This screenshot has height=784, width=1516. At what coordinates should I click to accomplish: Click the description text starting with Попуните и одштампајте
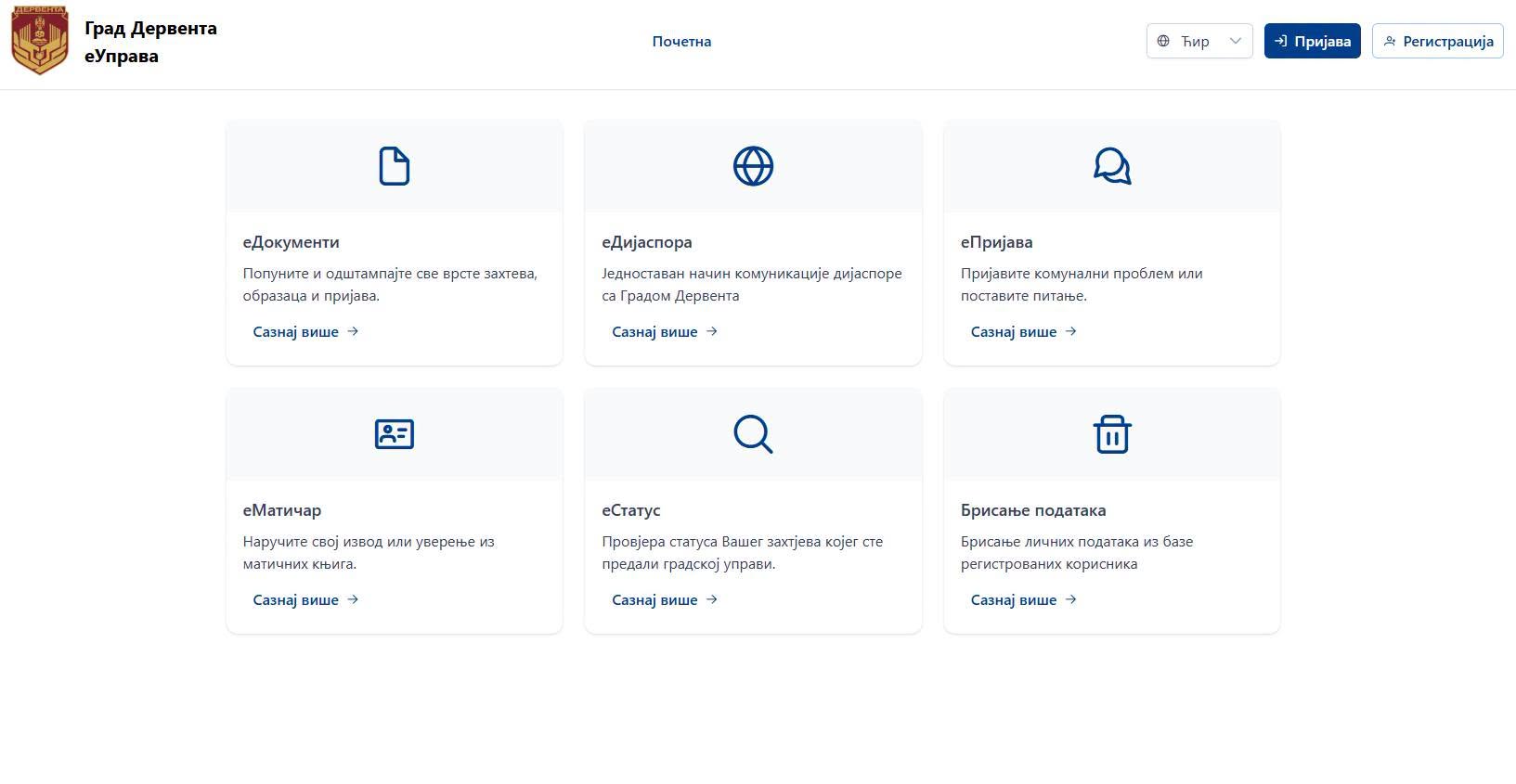coord(390,285)
